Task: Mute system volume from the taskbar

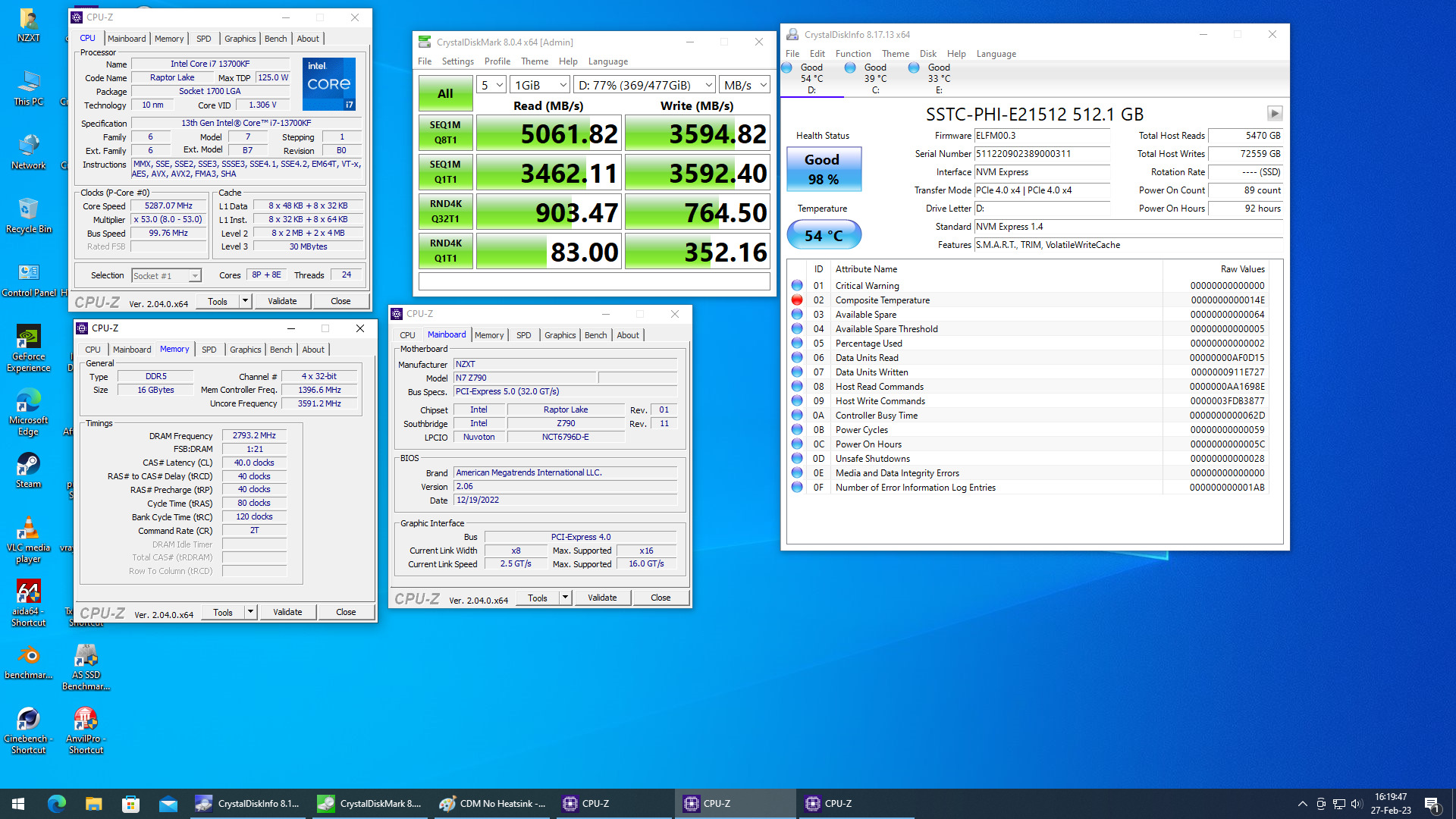Action: click(x=1358, y=804)
